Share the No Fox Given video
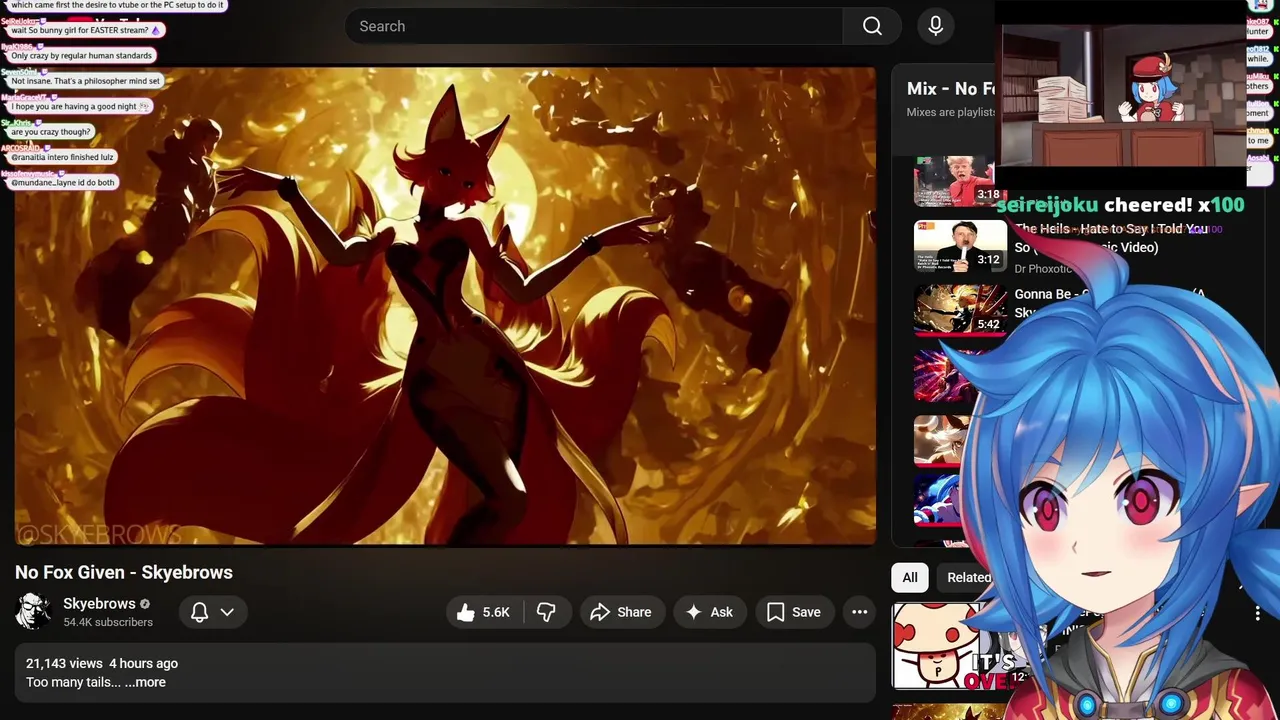Screen dimensions: 1280x720 click(621, 612)
